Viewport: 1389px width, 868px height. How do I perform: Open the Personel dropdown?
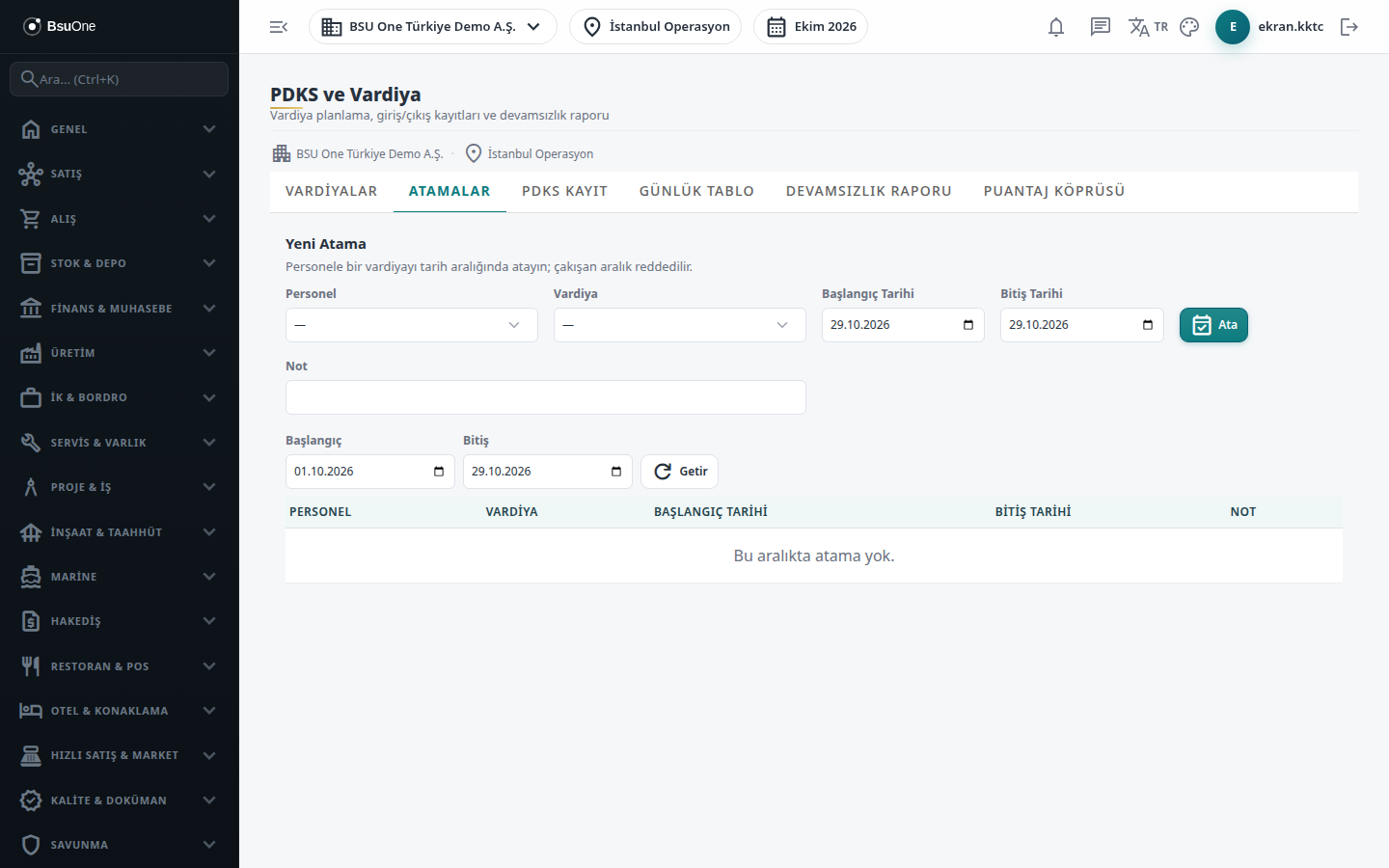pyautogui.click(x=412, y=325)
